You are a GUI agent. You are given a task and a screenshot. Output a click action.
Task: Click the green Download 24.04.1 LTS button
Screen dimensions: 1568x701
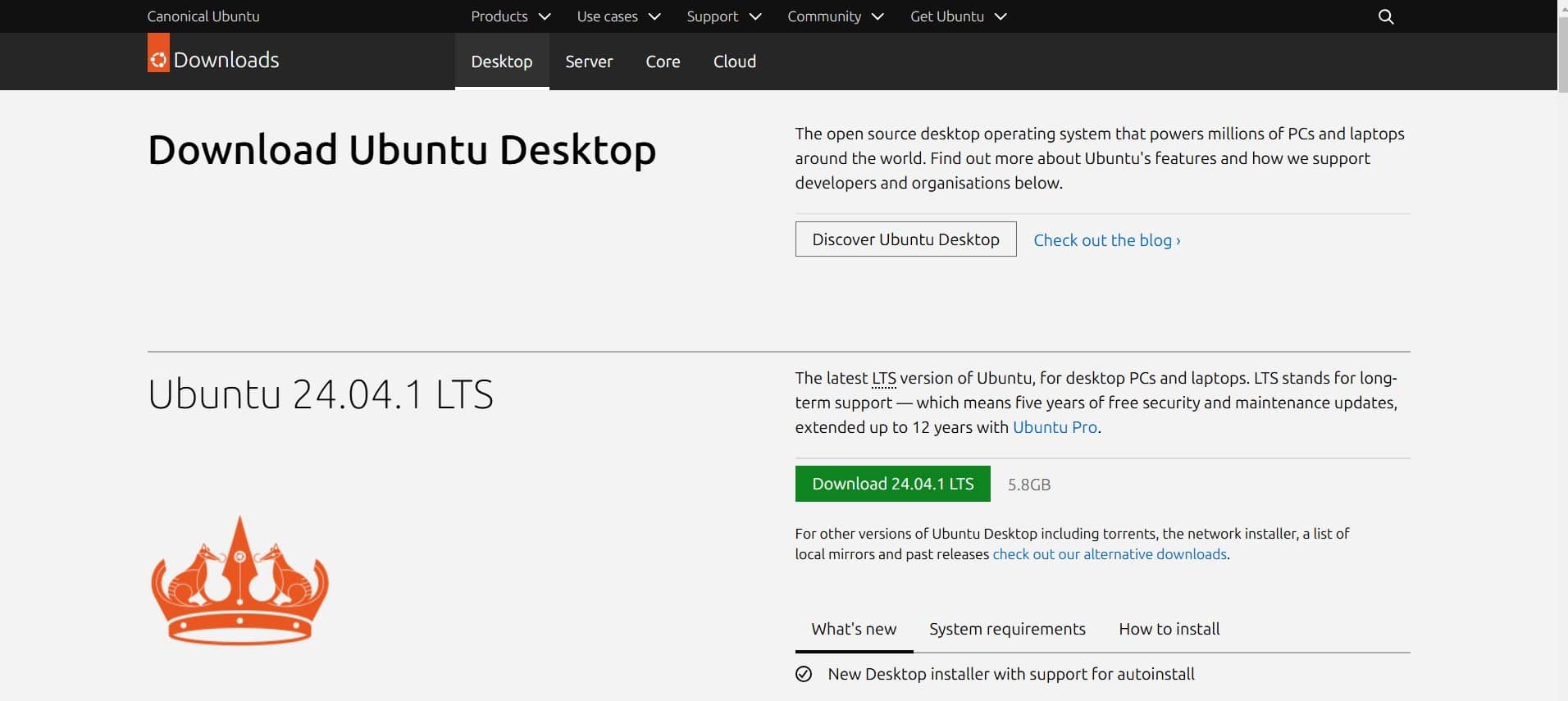coord(893,484)
